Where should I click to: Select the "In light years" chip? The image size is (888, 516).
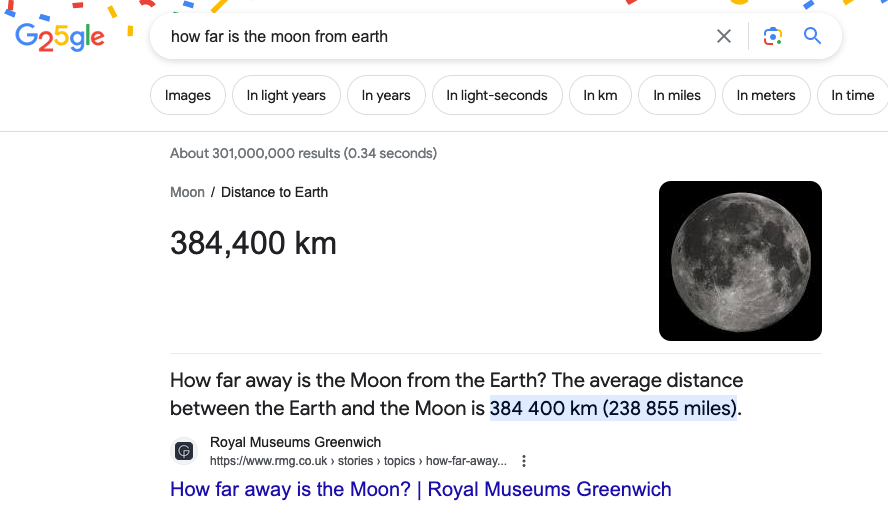click(286, 96)
